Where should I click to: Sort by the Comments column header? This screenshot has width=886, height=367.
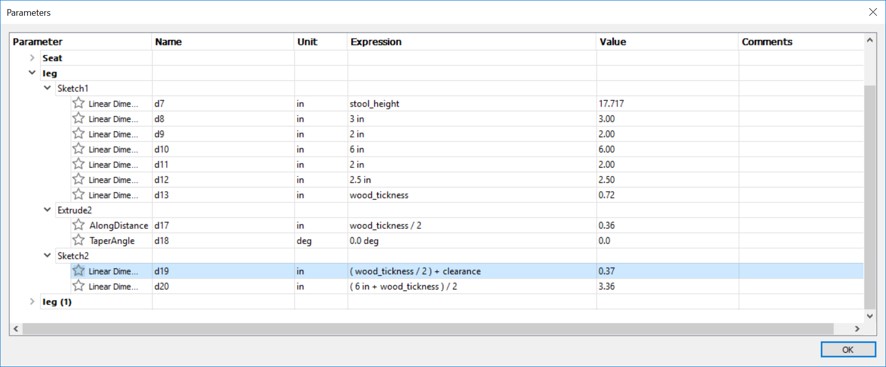pyautogui.click(x=801, y=42)
